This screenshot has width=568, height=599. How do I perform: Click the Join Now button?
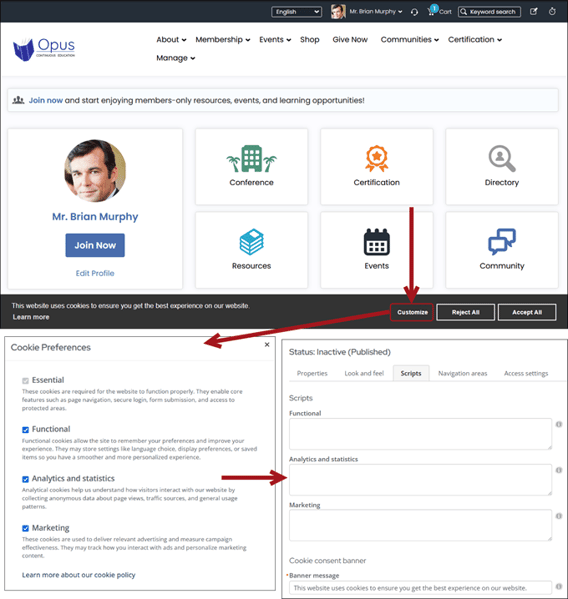tap(95, 245)
